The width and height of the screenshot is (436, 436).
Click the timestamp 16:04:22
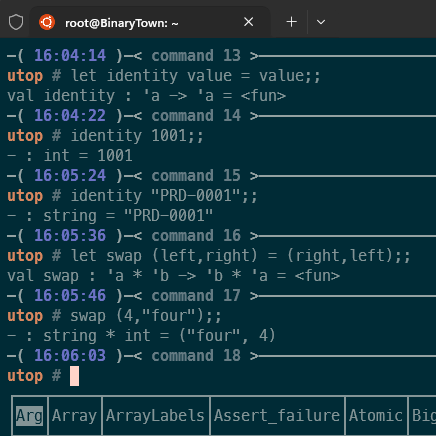click(x=70, y=116)
